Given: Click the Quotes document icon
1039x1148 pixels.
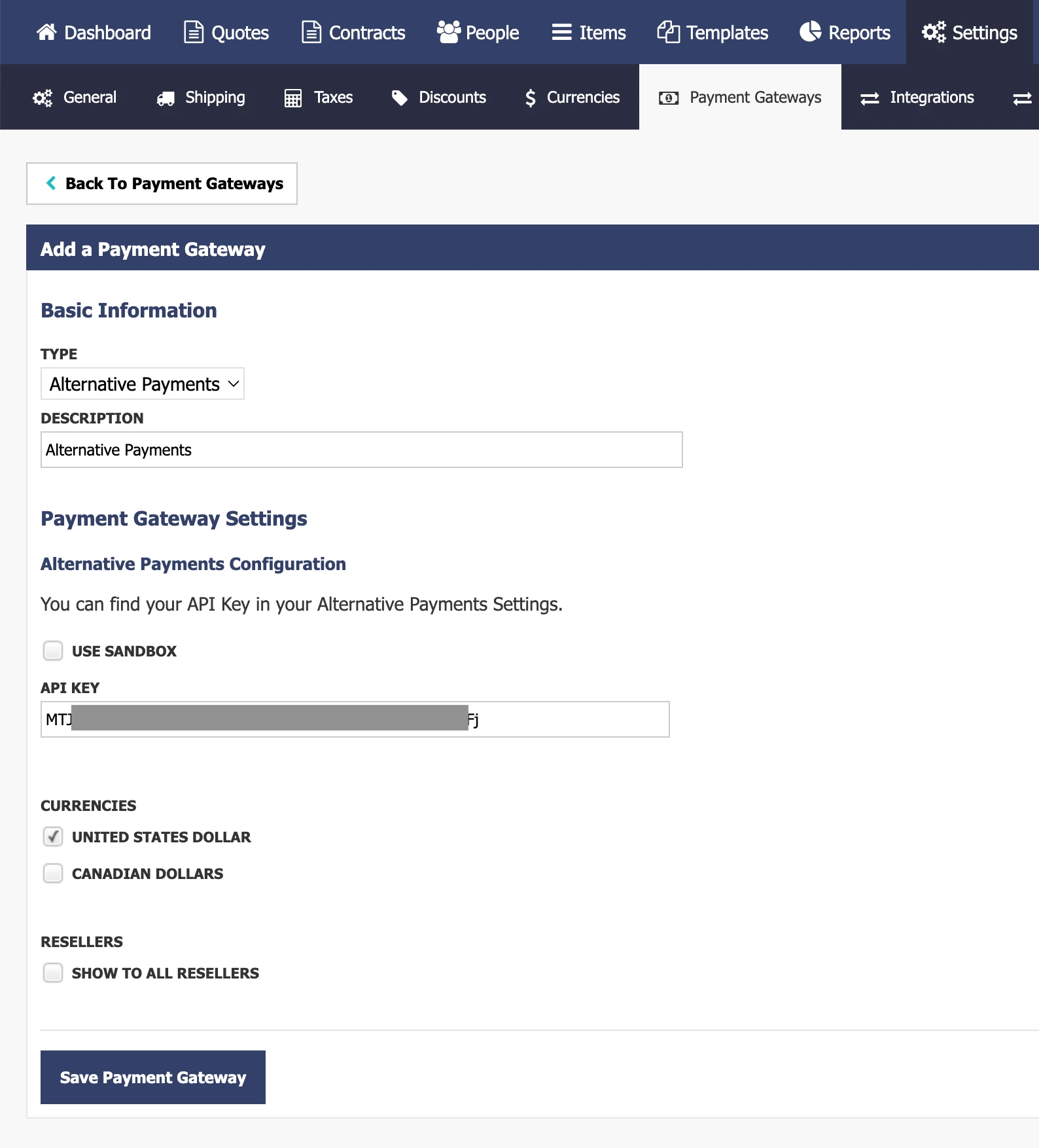Looking at the screenshot, I should click(193, 31).
